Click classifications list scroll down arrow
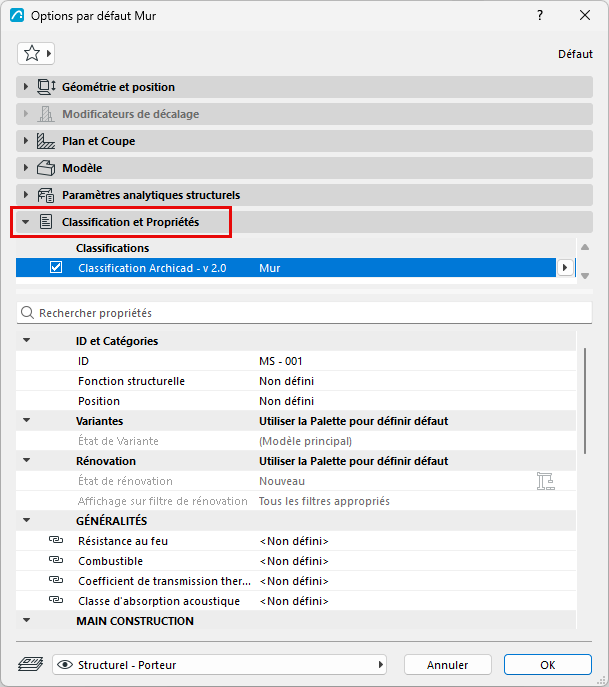Viewport: 609px width, 687px height. pyautogui.click(x=585, y=276)
